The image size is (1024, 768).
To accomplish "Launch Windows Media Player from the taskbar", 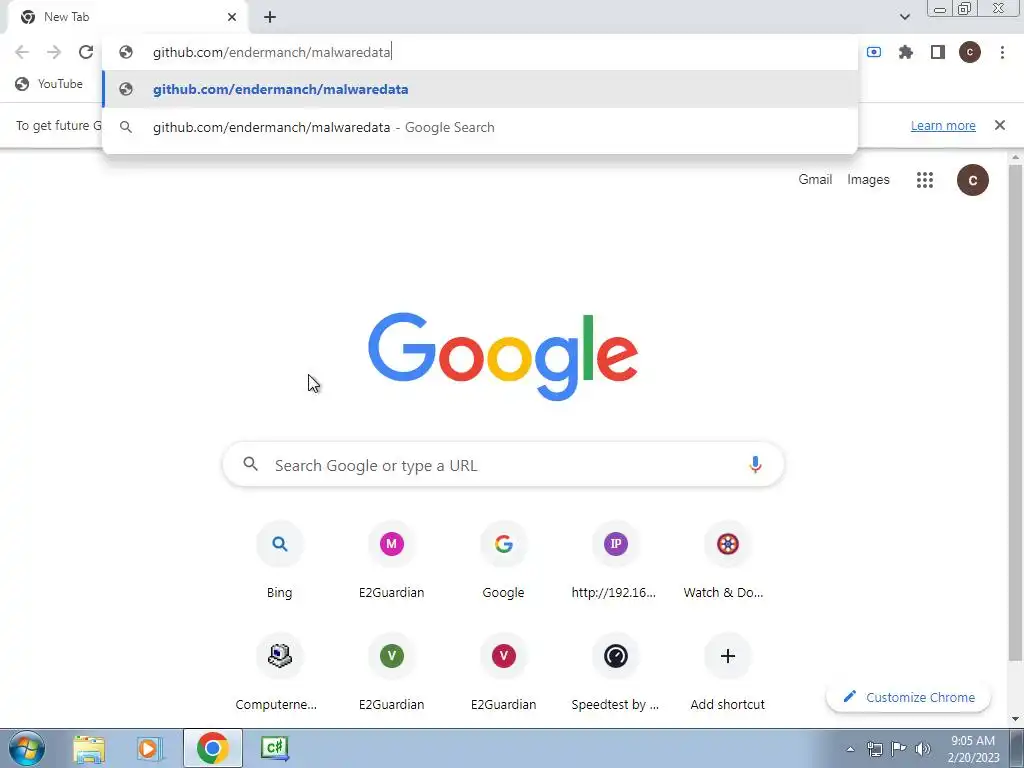I will pyautogui.click(x=148, y=748).
